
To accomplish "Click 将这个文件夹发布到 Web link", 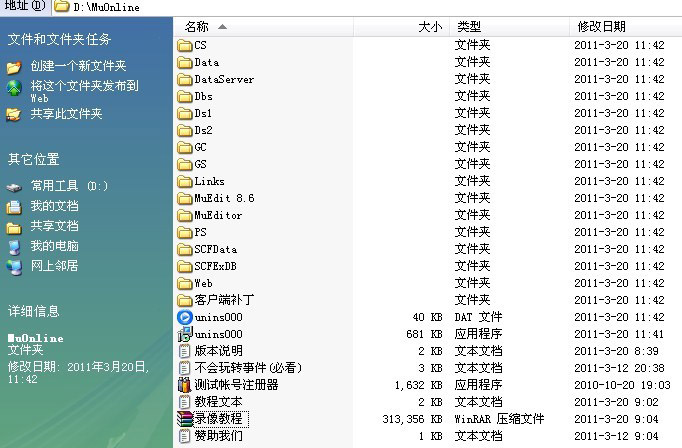I will pos(84,86).
